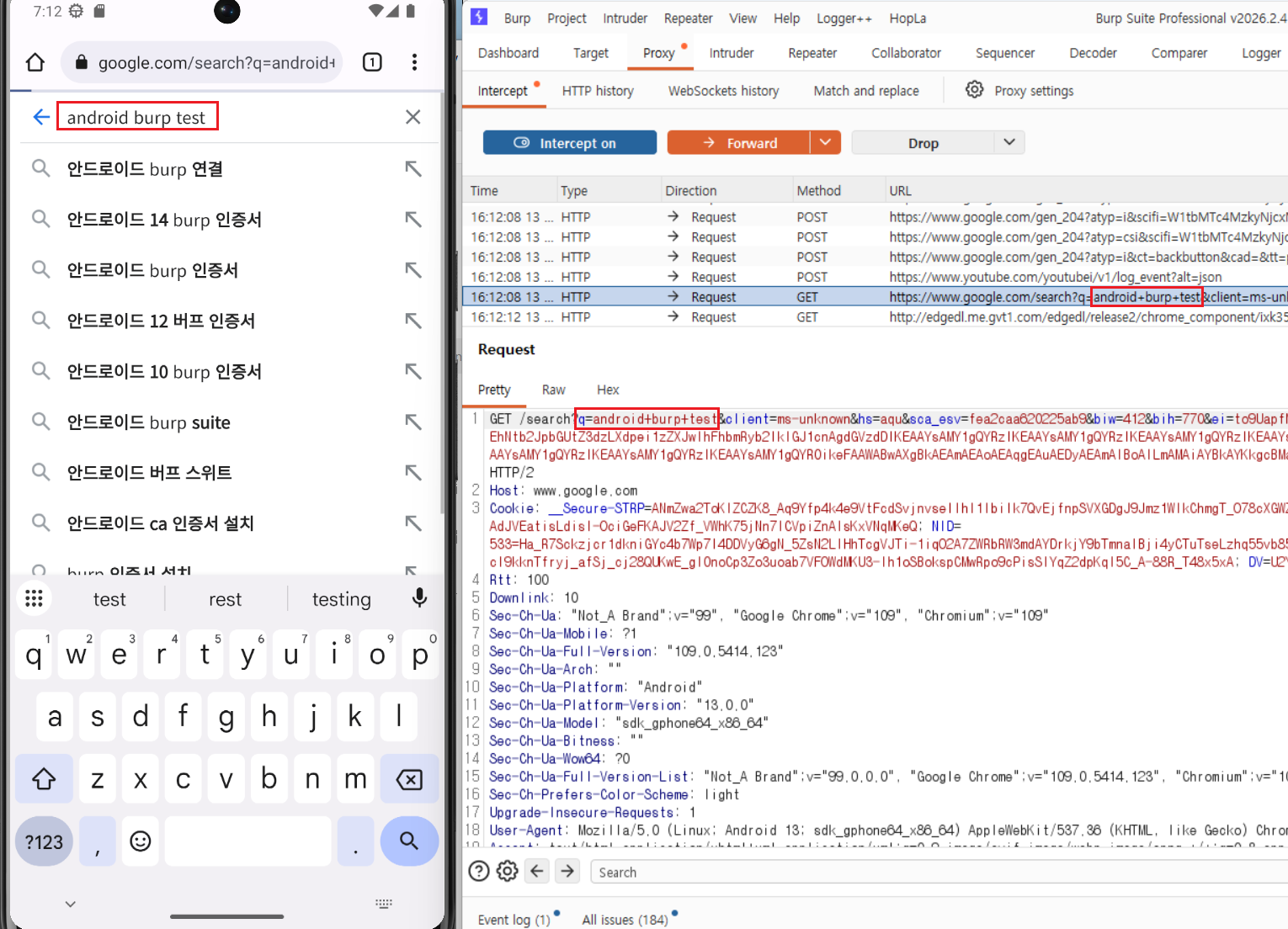Open the Match and replace tab
Image resolution: width=1288 pixels, height=929 pixels.
pos(866,91)
